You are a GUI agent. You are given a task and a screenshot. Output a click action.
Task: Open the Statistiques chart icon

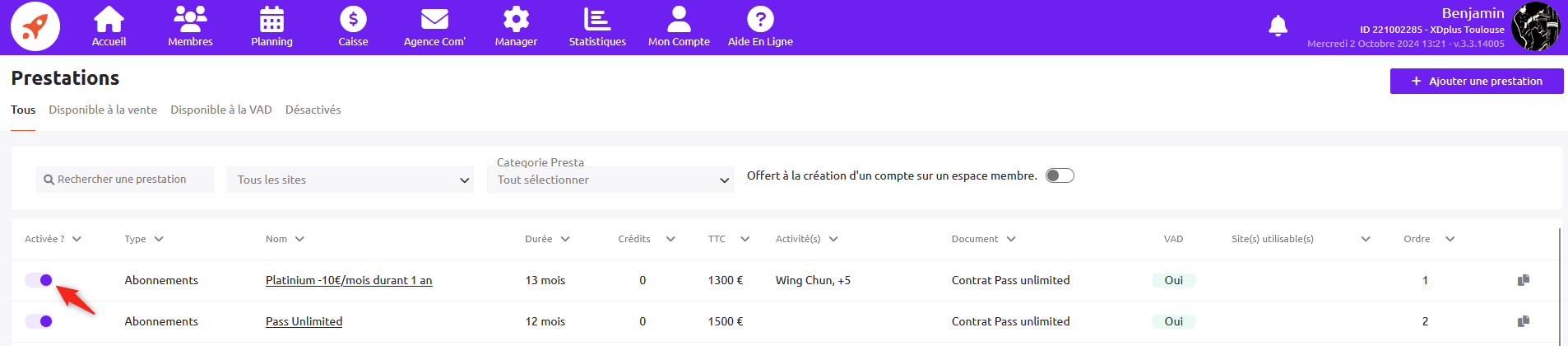[x=597, y=20]
